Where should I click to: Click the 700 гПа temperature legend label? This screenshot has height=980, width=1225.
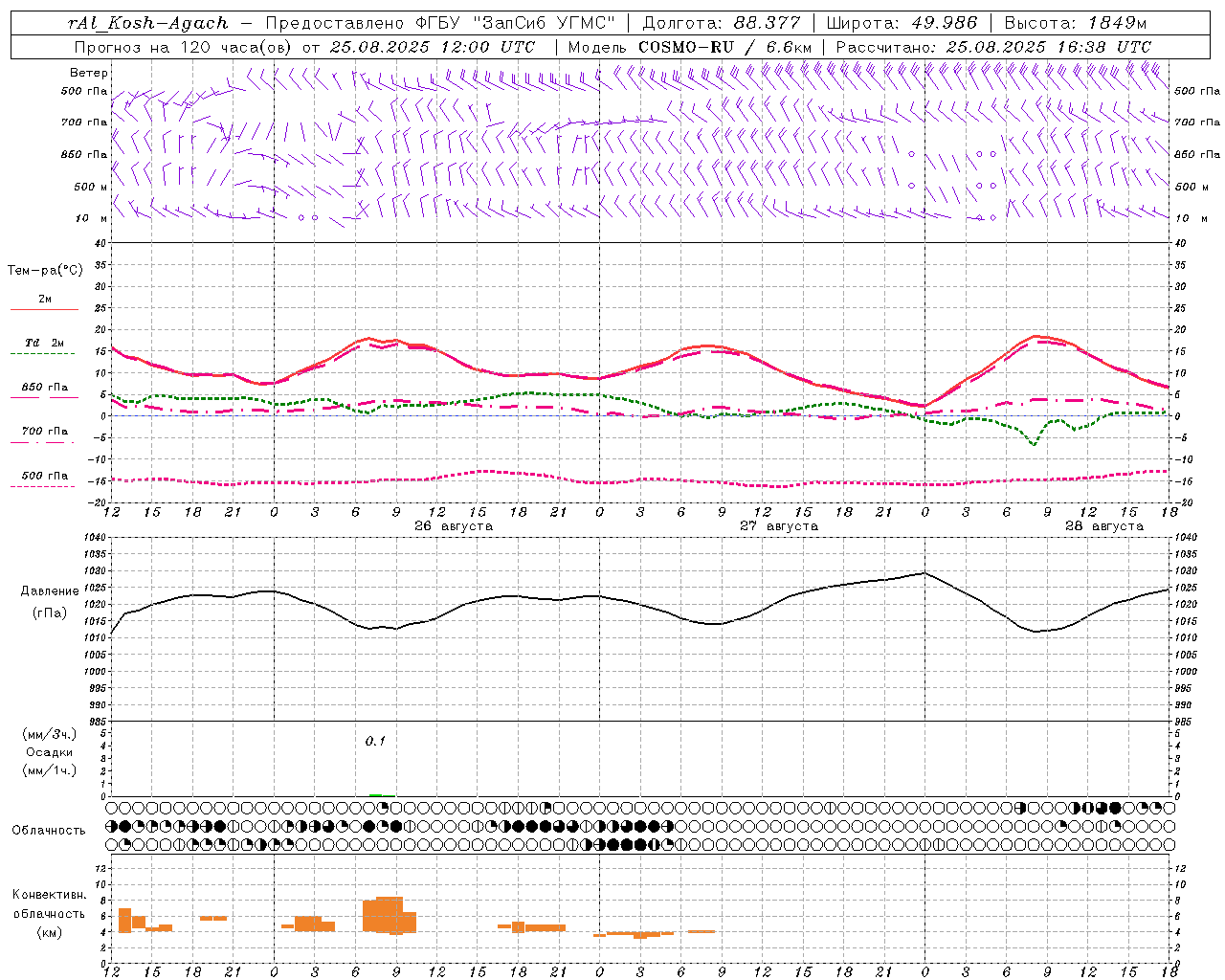(45, 432)
